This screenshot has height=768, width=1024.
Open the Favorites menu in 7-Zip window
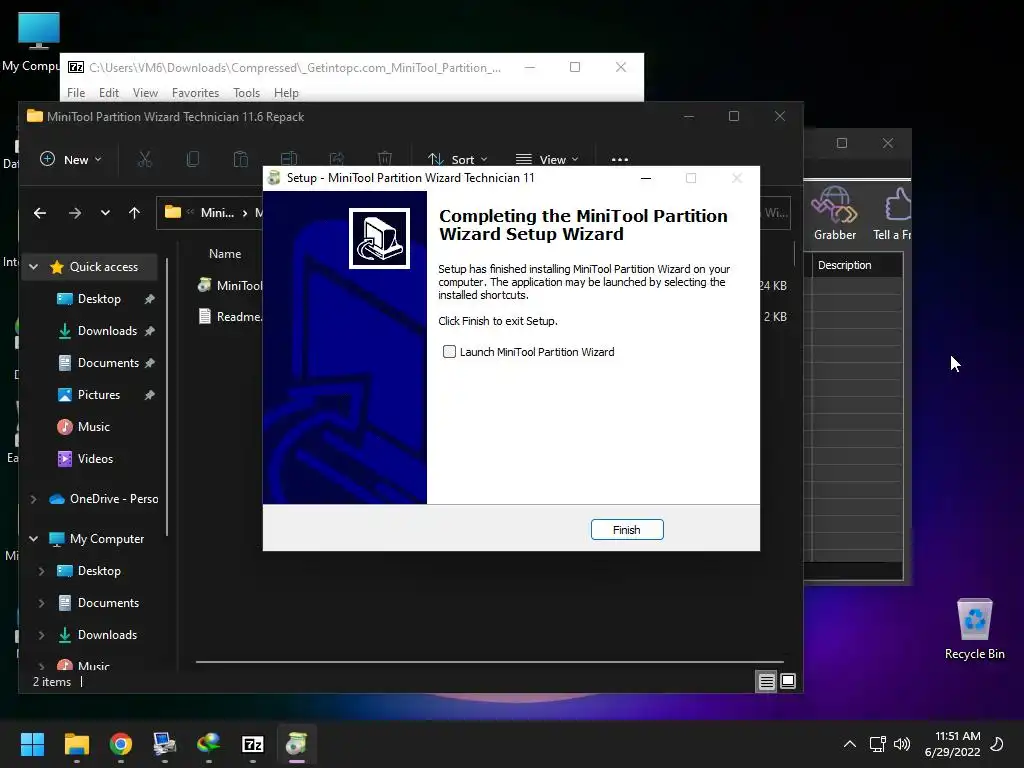[x=195, y=93]
